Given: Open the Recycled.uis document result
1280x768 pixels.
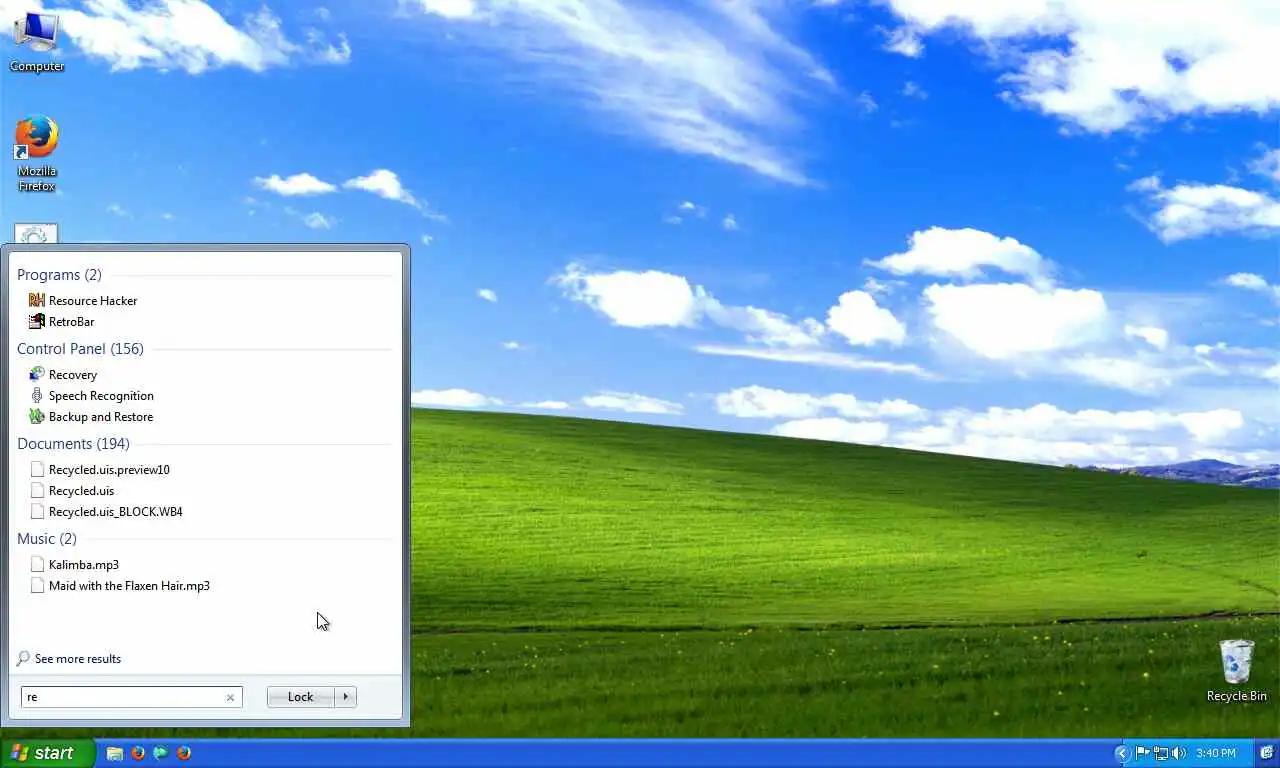Looking at the screenshot, I should [72, 490].
